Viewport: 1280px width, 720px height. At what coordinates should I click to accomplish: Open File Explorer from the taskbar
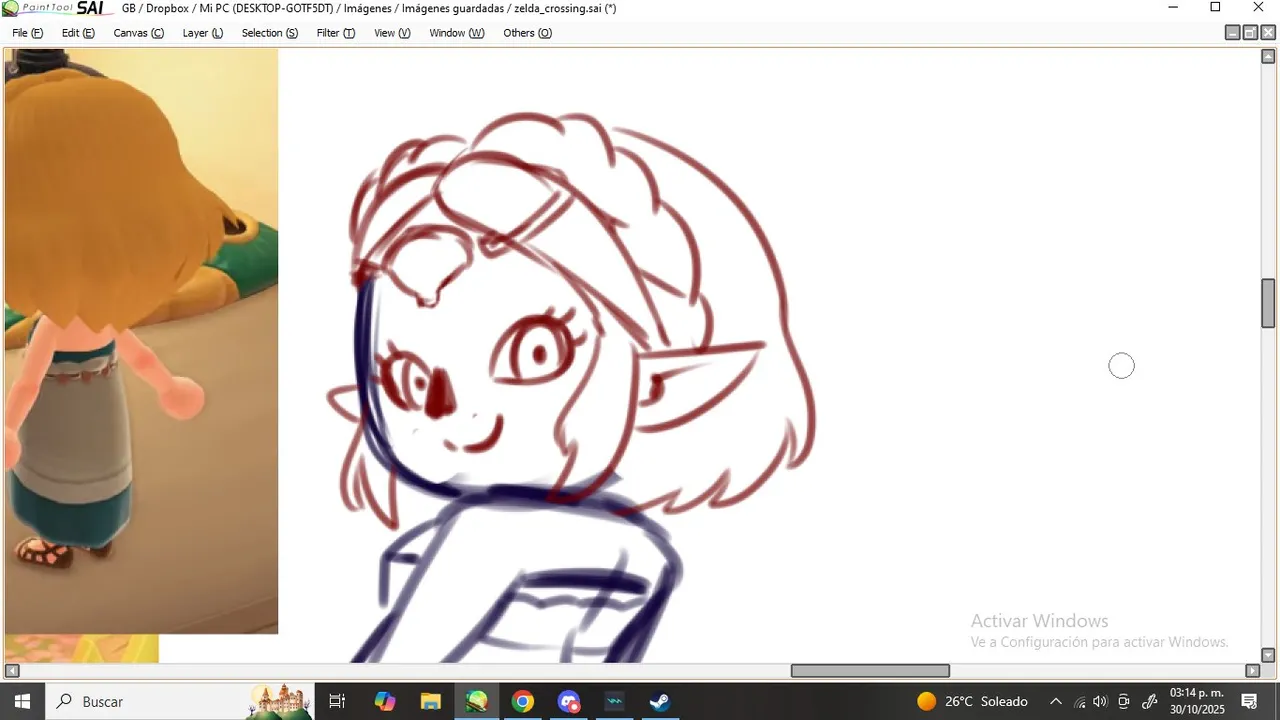pyautogui.click(x=430, y=701)
